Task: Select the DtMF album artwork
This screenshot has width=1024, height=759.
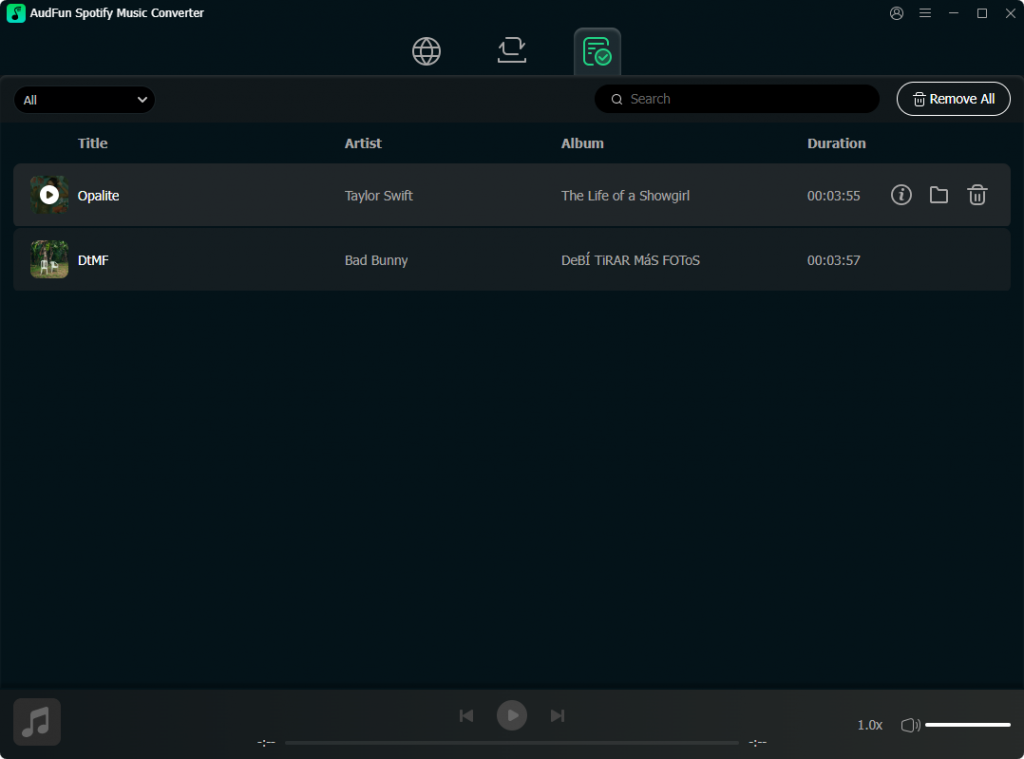Action: 49,259
